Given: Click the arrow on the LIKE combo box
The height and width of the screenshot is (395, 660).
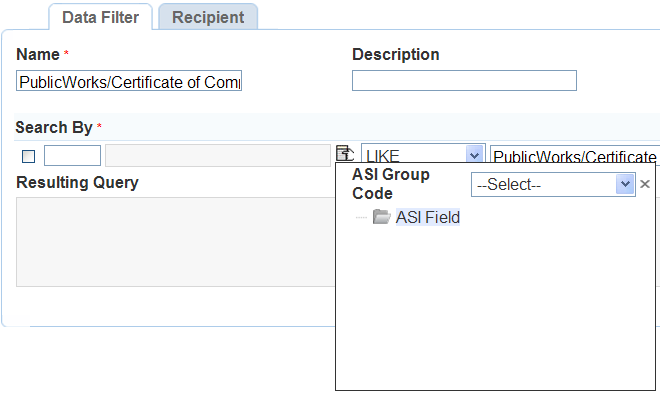Looking at the screenshot, I should pyautogui.click(x=474, y=155).
